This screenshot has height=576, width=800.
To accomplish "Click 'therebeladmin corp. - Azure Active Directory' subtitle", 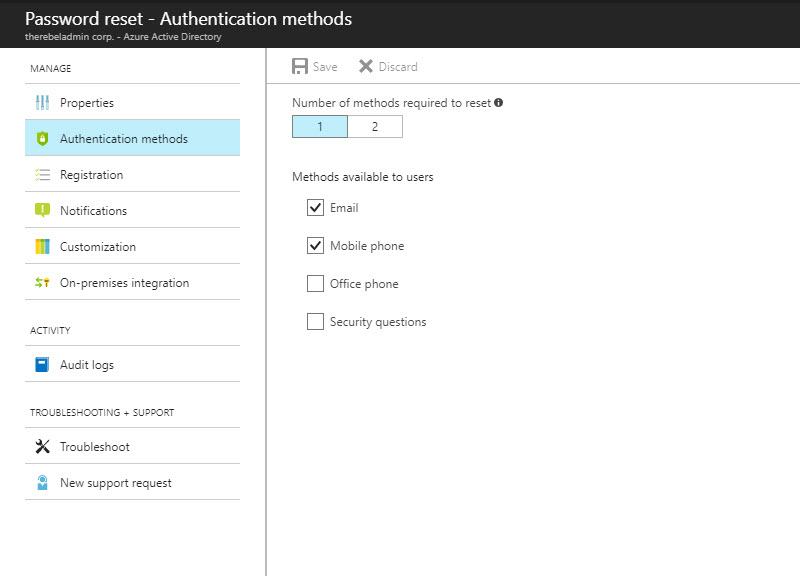I will (x=123, y=37).
